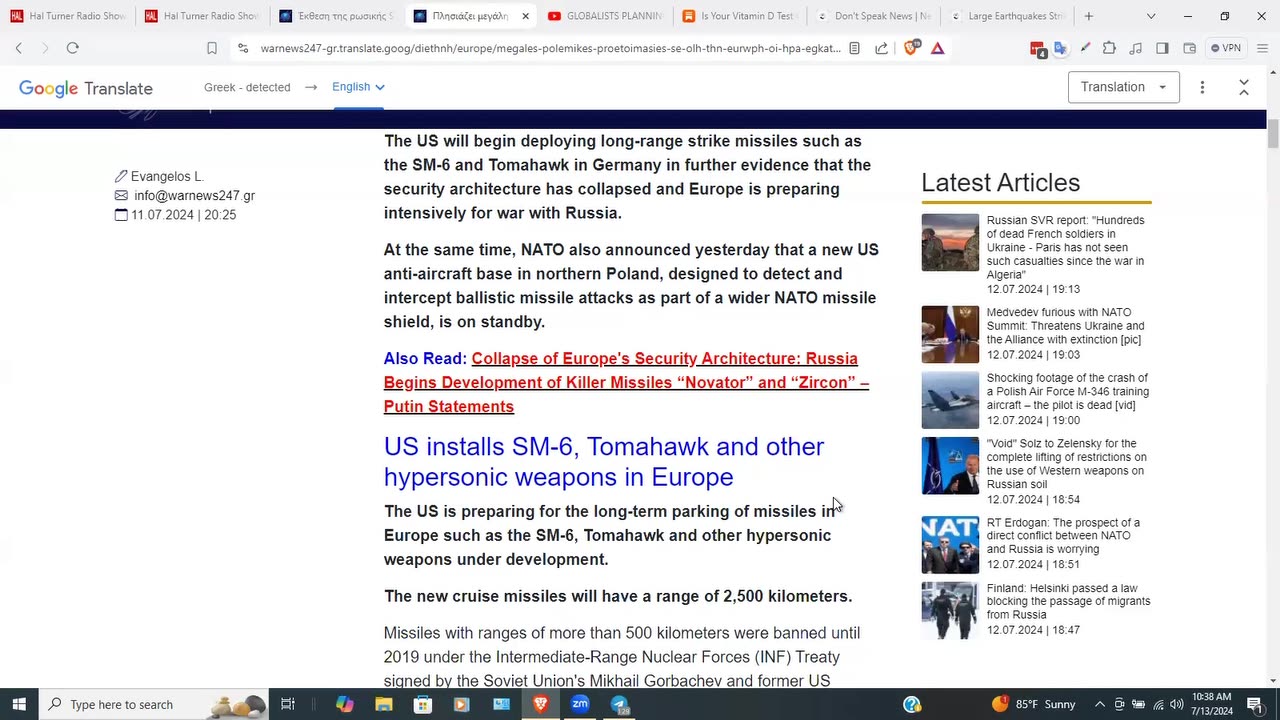Expand the tab search chevron

coord(1151,16)
